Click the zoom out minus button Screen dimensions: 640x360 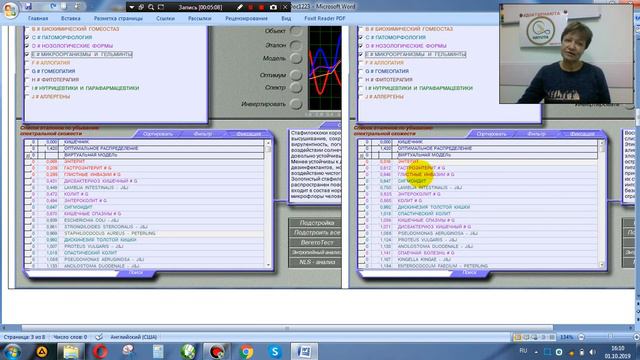click(x=581, y=337)
